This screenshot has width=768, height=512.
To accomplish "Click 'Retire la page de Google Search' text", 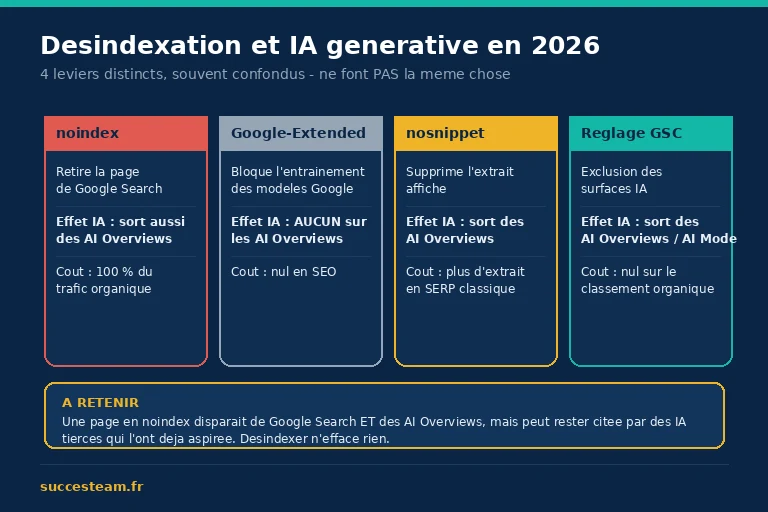I will pyautogui.click(x=109, y=180).
